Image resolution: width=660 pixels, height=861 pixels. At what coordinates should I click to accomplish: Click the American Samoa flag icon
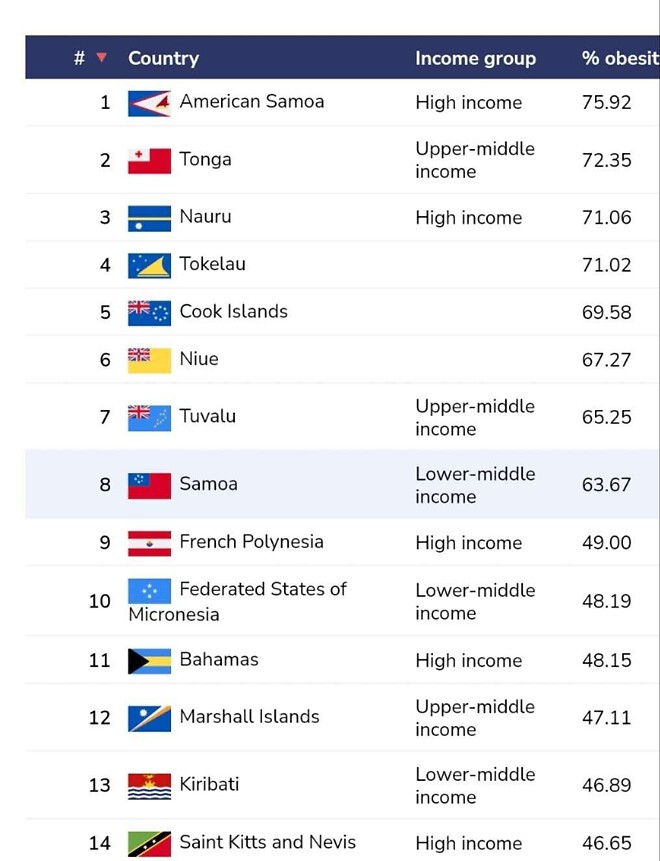(149, 103)
